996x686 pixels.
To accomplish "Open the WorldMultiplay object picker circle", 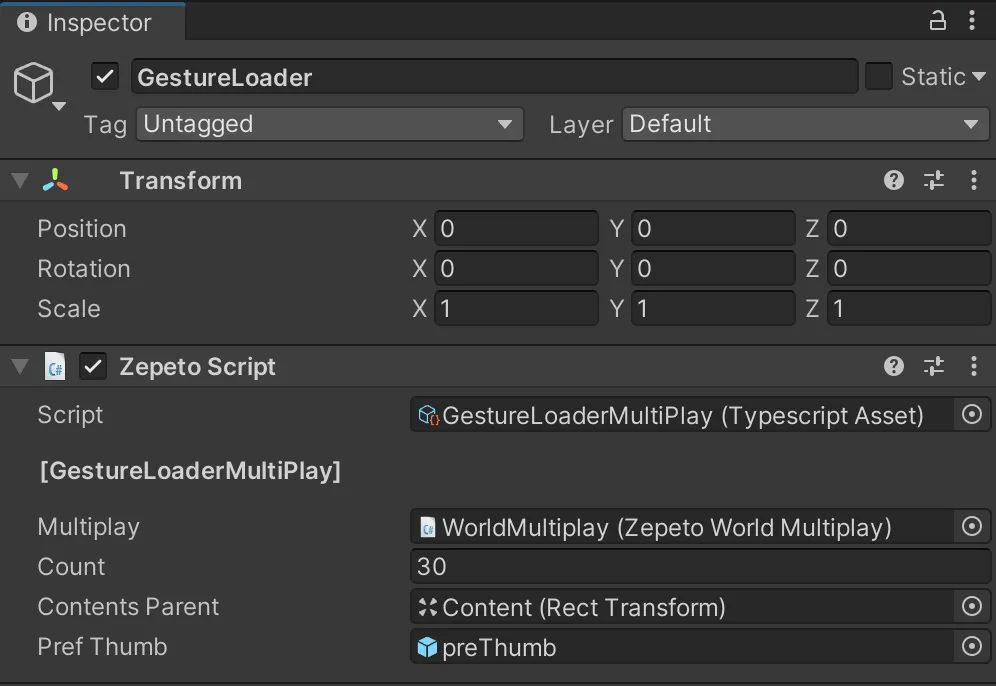I will 972,527.
